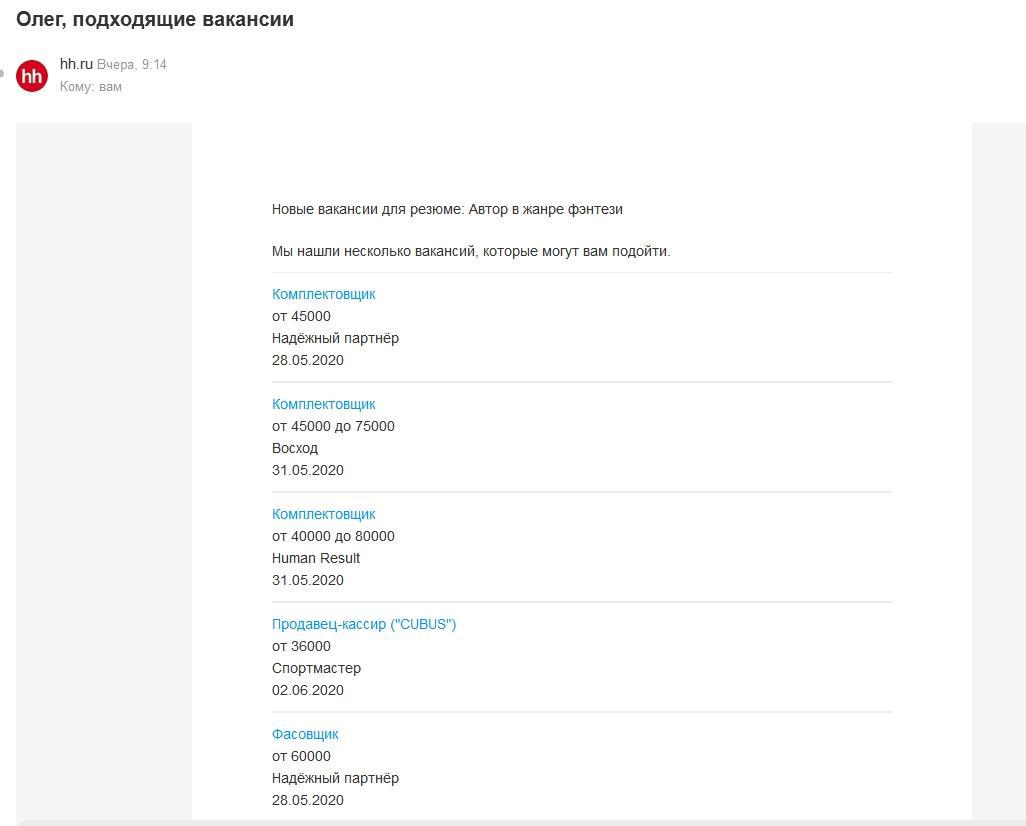Screen dimensions: 1026x826
Task: Click the sender name hh.ru
Action: (76, 64)
